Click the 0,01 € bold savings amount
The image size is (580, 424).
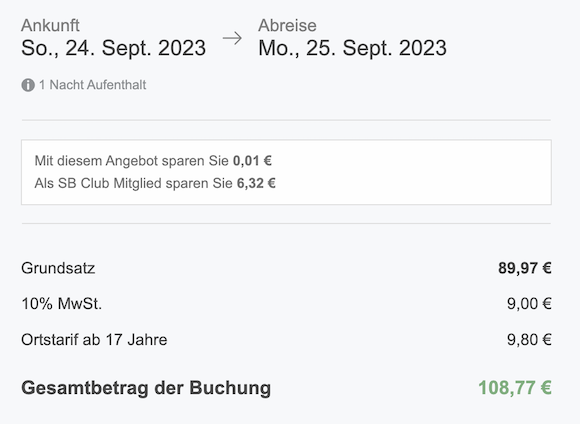coord(252,161)
